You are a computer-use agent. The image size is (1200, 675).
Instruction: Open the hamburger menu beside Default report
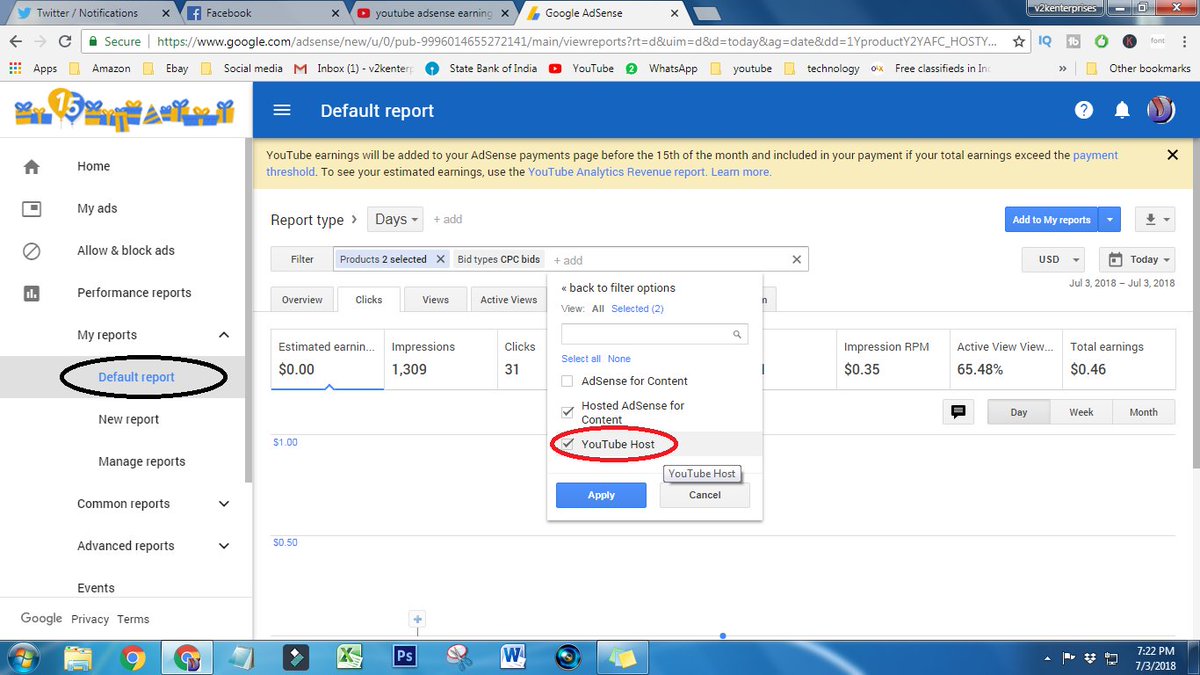click(282, 110)
